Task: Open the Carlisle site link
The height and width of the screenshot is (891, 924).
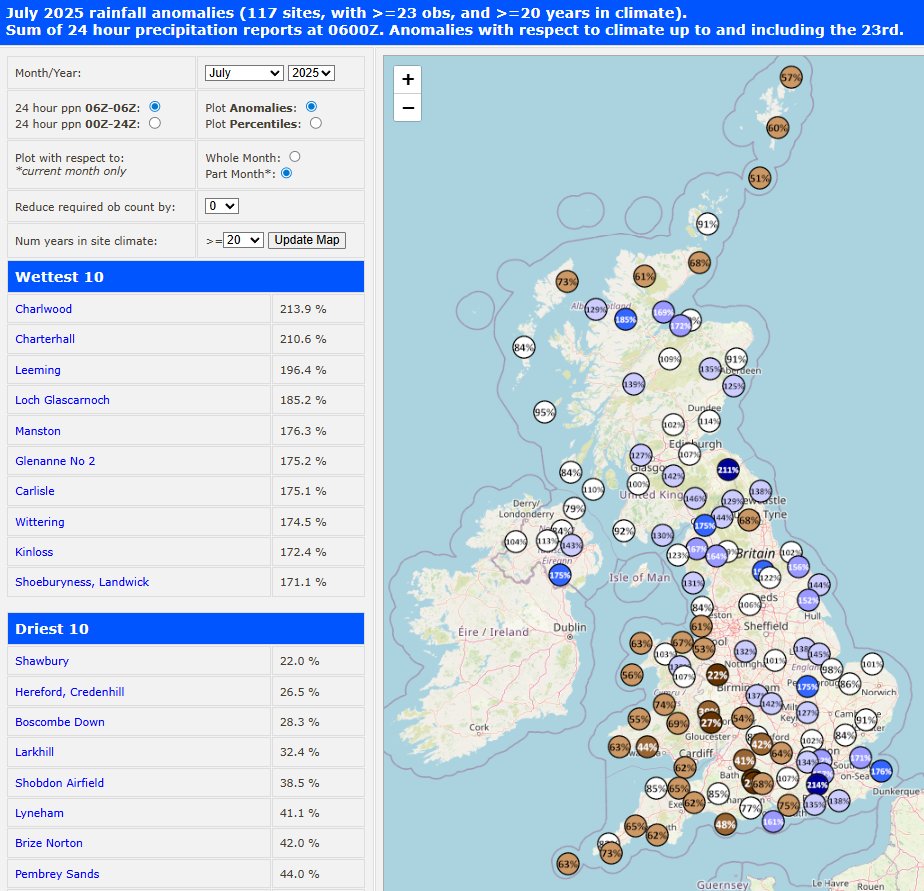Action: (x=35, y=491)
